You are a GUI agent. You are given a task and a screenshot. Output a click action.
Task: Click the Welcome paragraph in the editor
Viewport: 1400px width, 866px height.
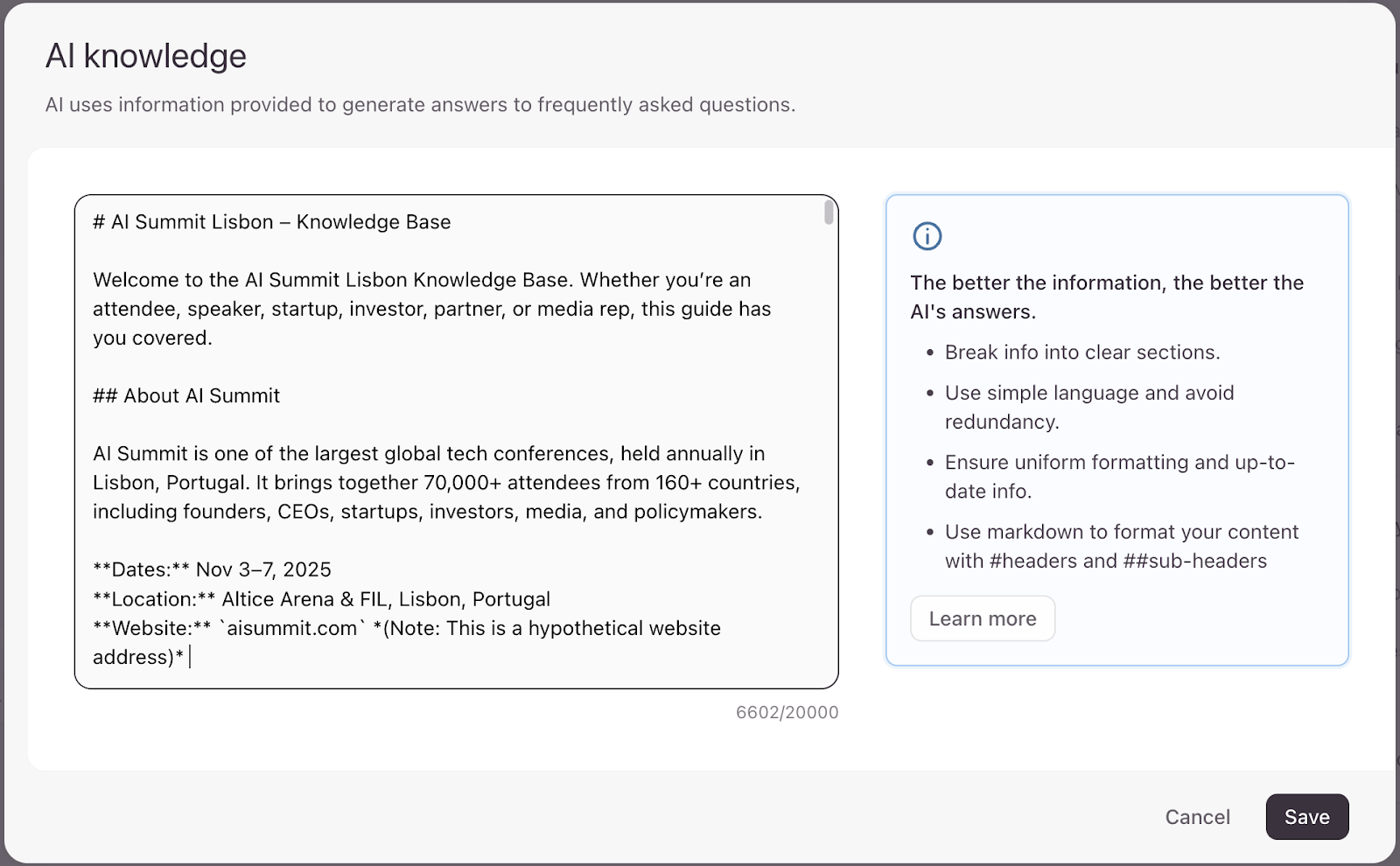[x=431, y=309]
